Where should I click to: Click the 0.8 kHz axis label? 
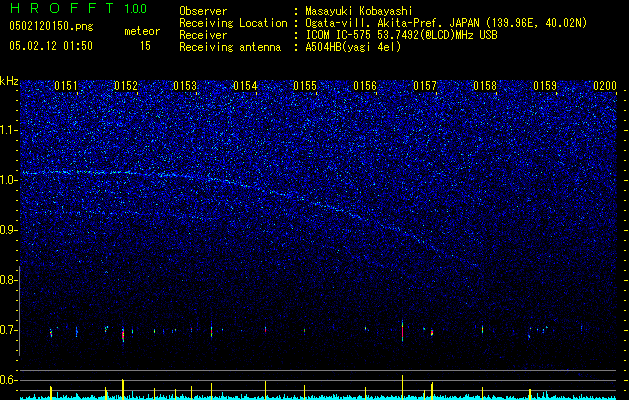8,280
